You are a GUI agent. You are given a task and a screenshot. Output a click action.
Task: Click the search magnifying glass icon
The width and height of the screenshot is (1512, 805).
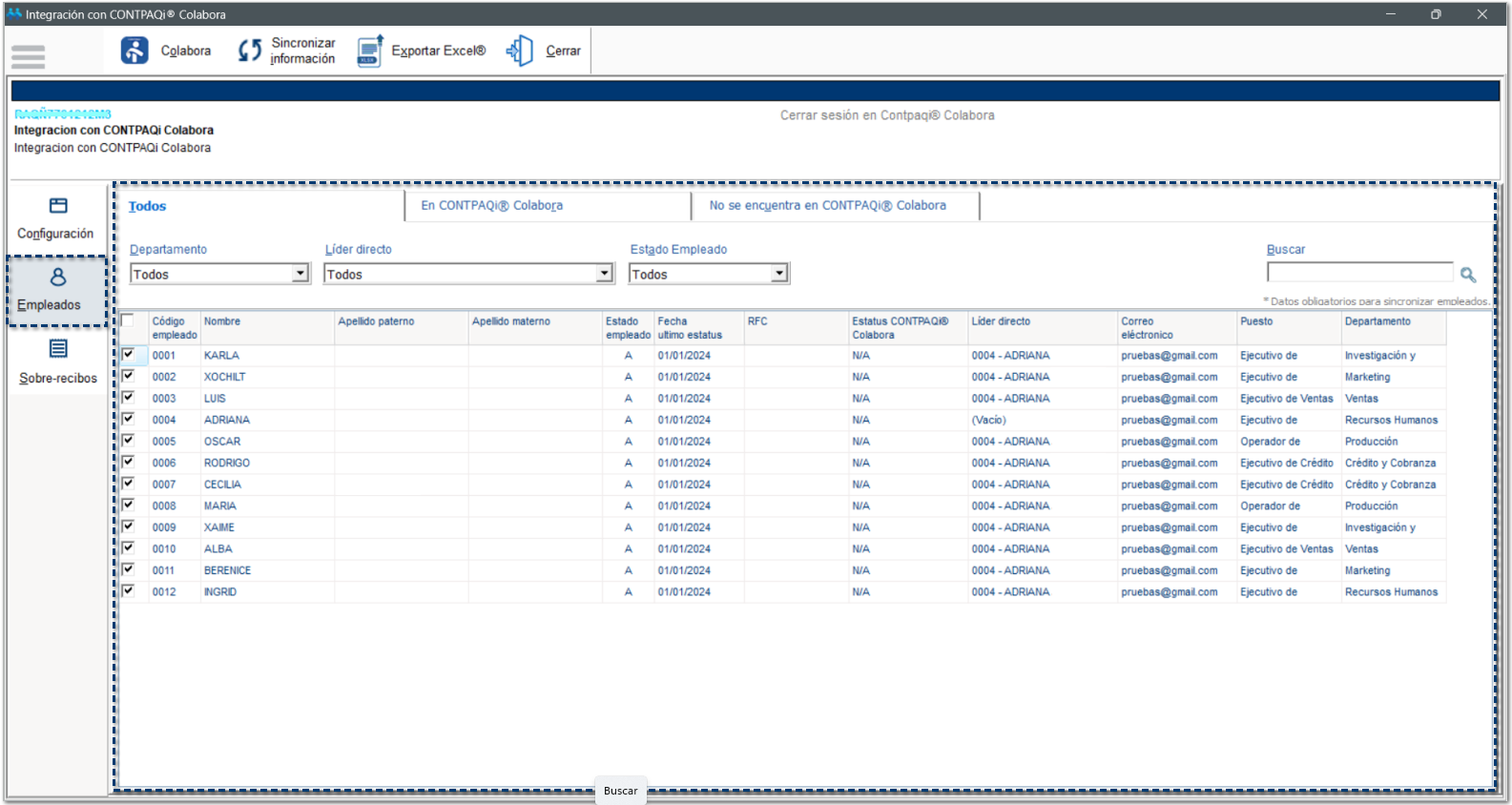click(x=1468, y=275)
